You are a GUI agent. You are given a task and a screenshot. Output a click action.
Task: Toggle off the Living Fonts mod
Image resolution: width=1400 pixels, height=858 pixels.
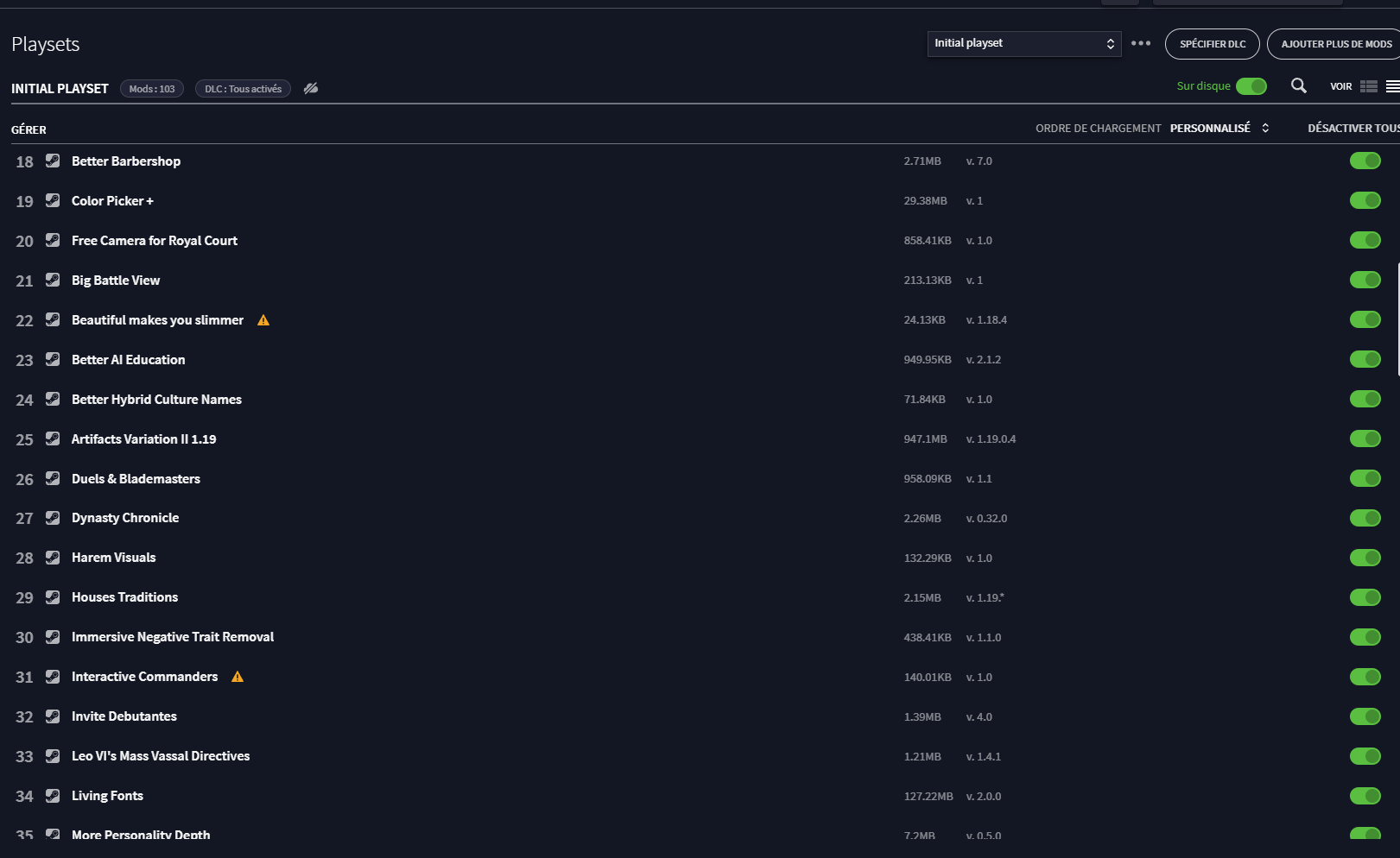1365,796
